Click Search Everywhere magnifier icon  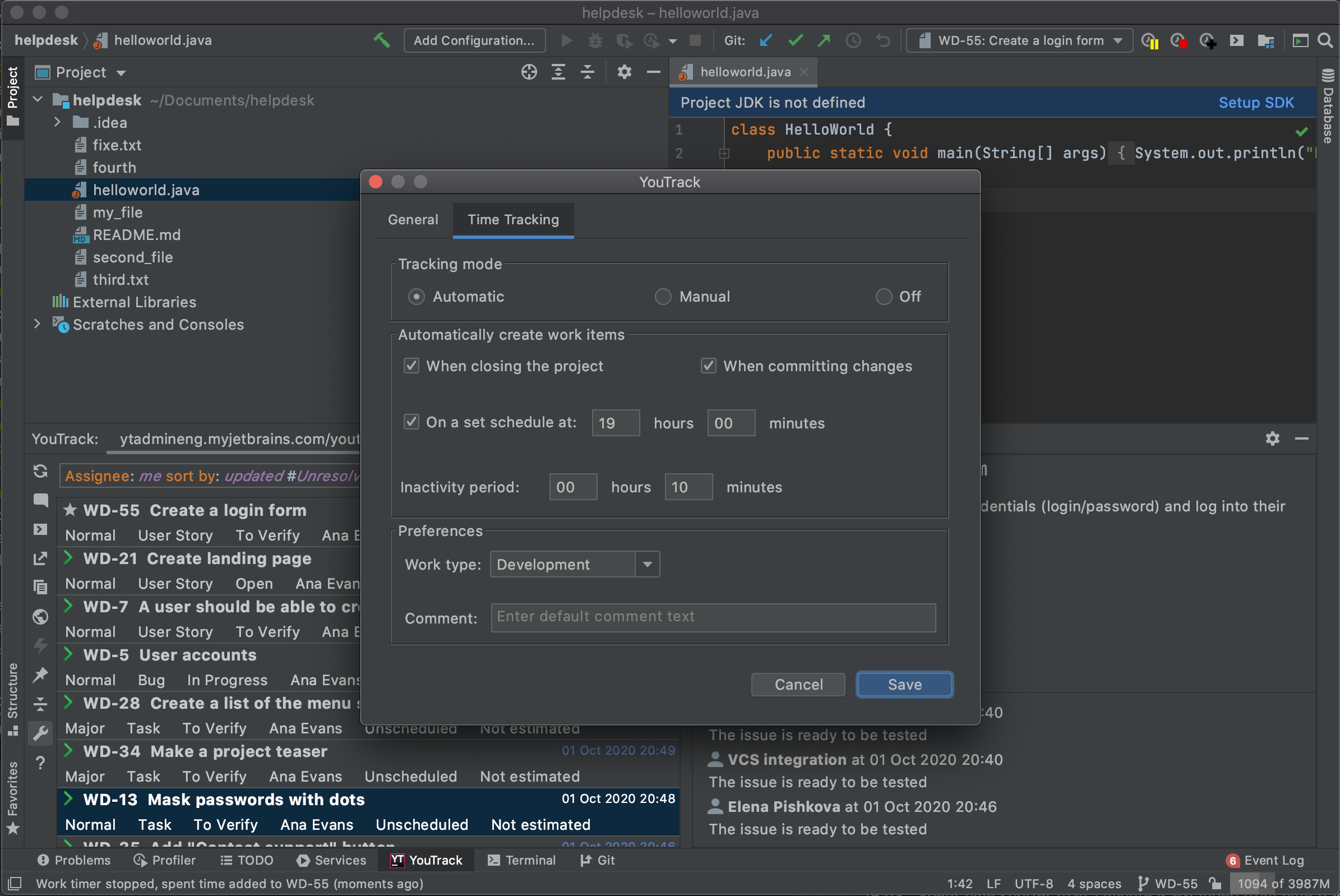coord(1324,40)
